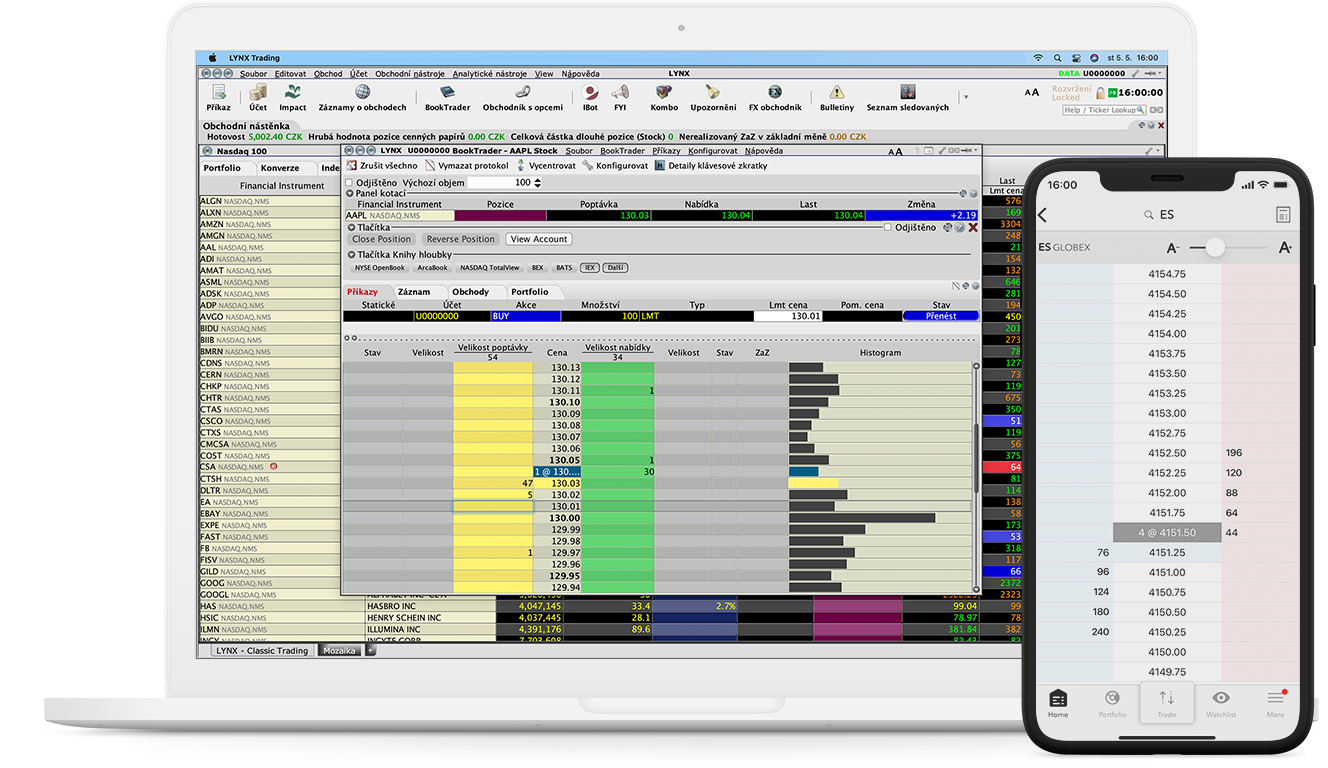
Task: Open FX obchodník toolbar icon
Action: (x=774, y=97)
